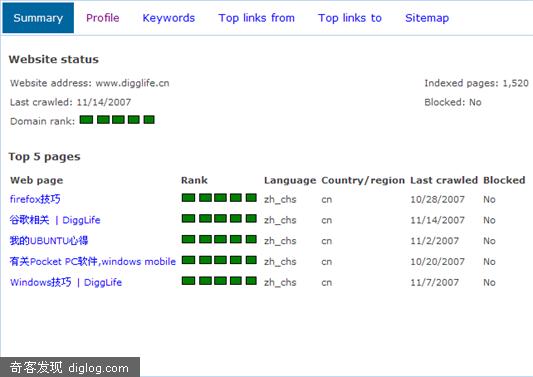Click the Rank column header
The width and height of the screenshot is (533, 377).
(194, 180)
